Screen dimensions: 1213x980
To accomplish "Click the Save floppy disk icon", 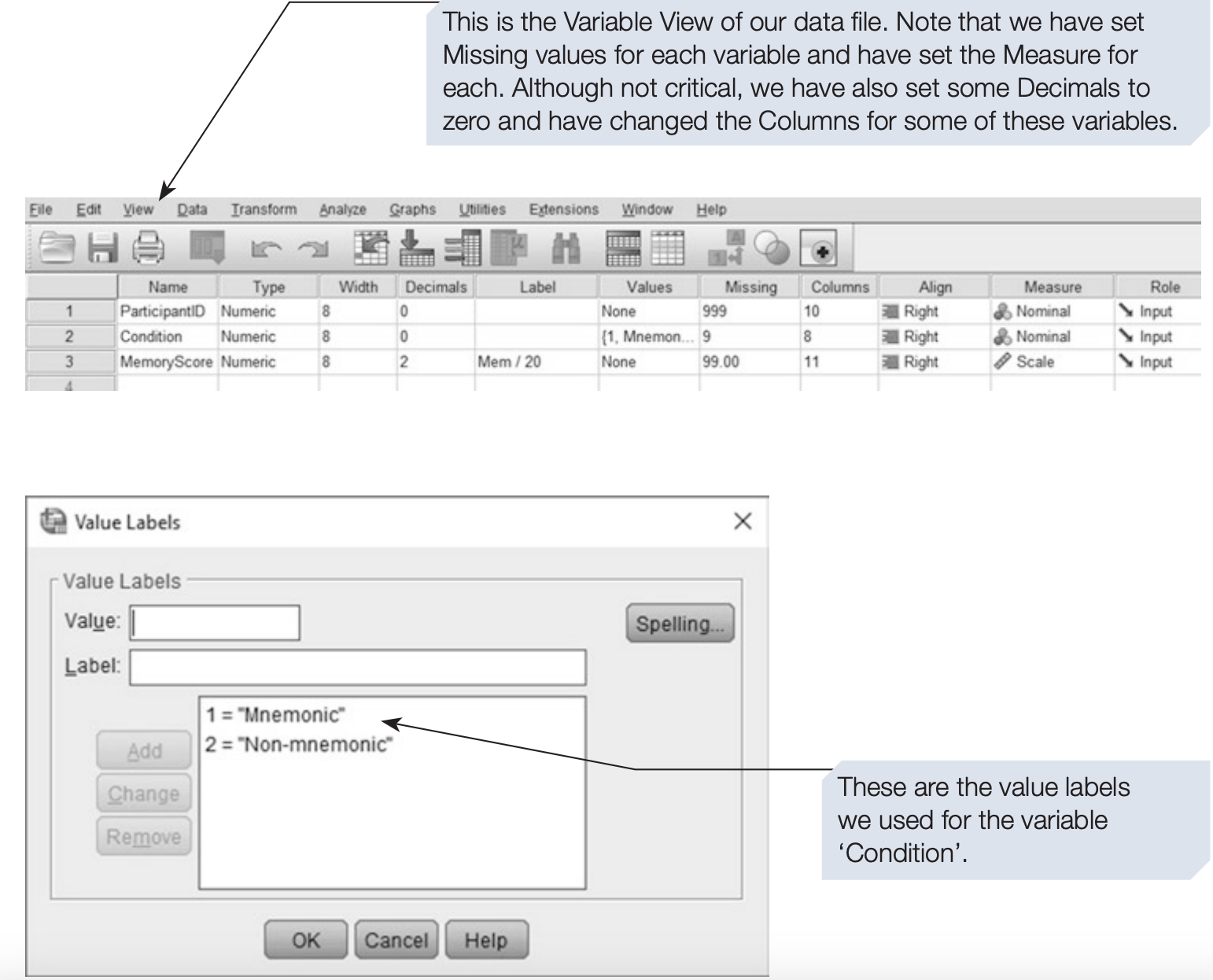I will coord(101,249).
